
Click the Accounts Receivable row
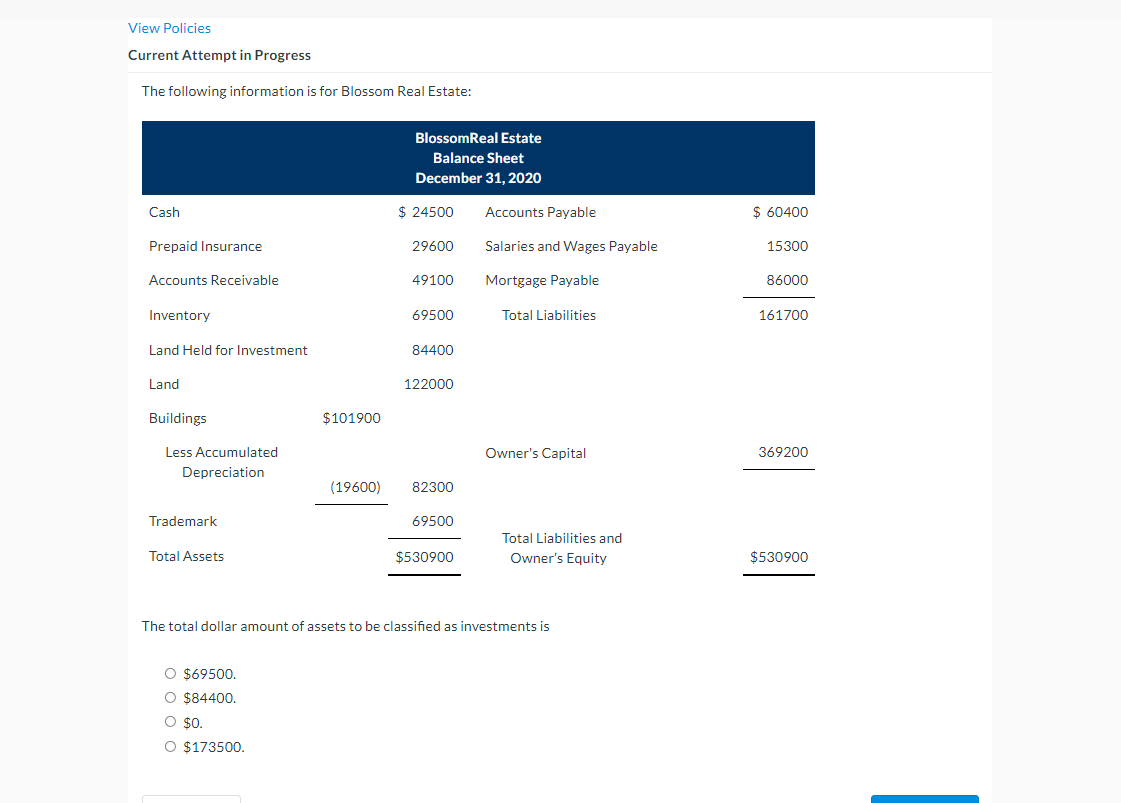213,280
